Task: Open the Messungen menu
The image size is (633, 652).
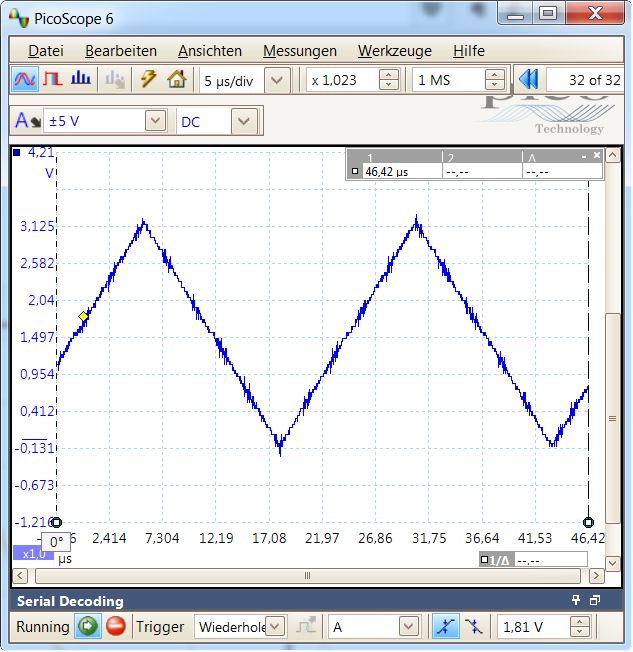Action: 299,51
